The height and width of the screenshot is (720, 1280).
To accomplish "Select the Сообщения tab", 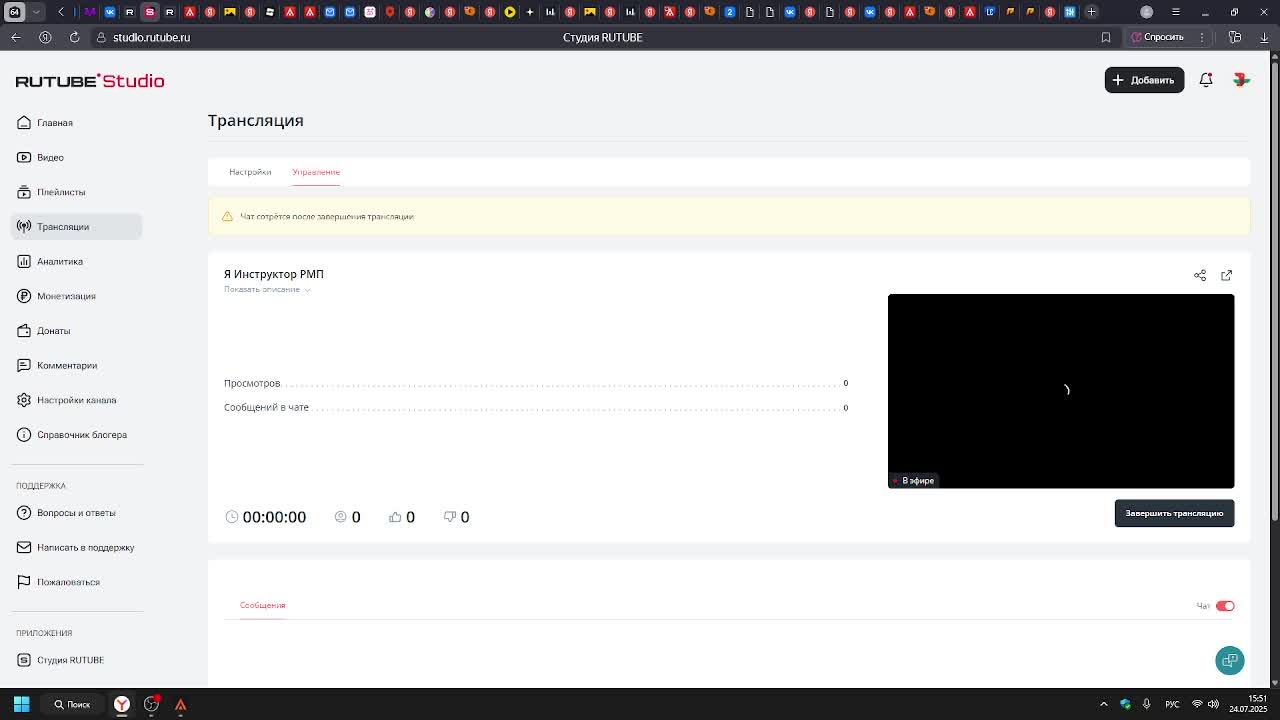I will [262, 605].
